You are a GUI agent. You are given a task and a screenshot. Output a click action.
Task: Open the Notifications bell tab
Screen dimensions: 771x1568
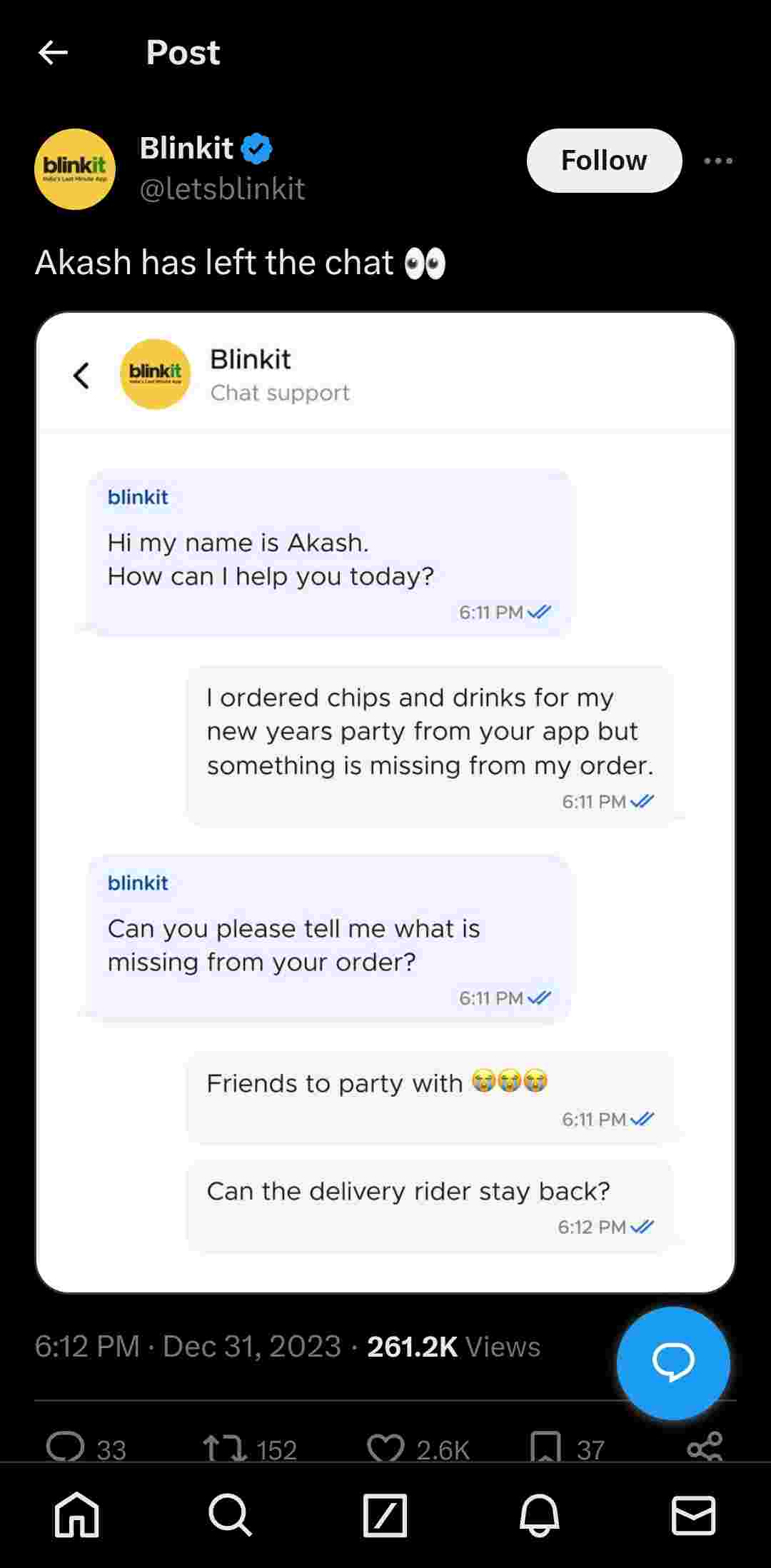(539, 1514)
